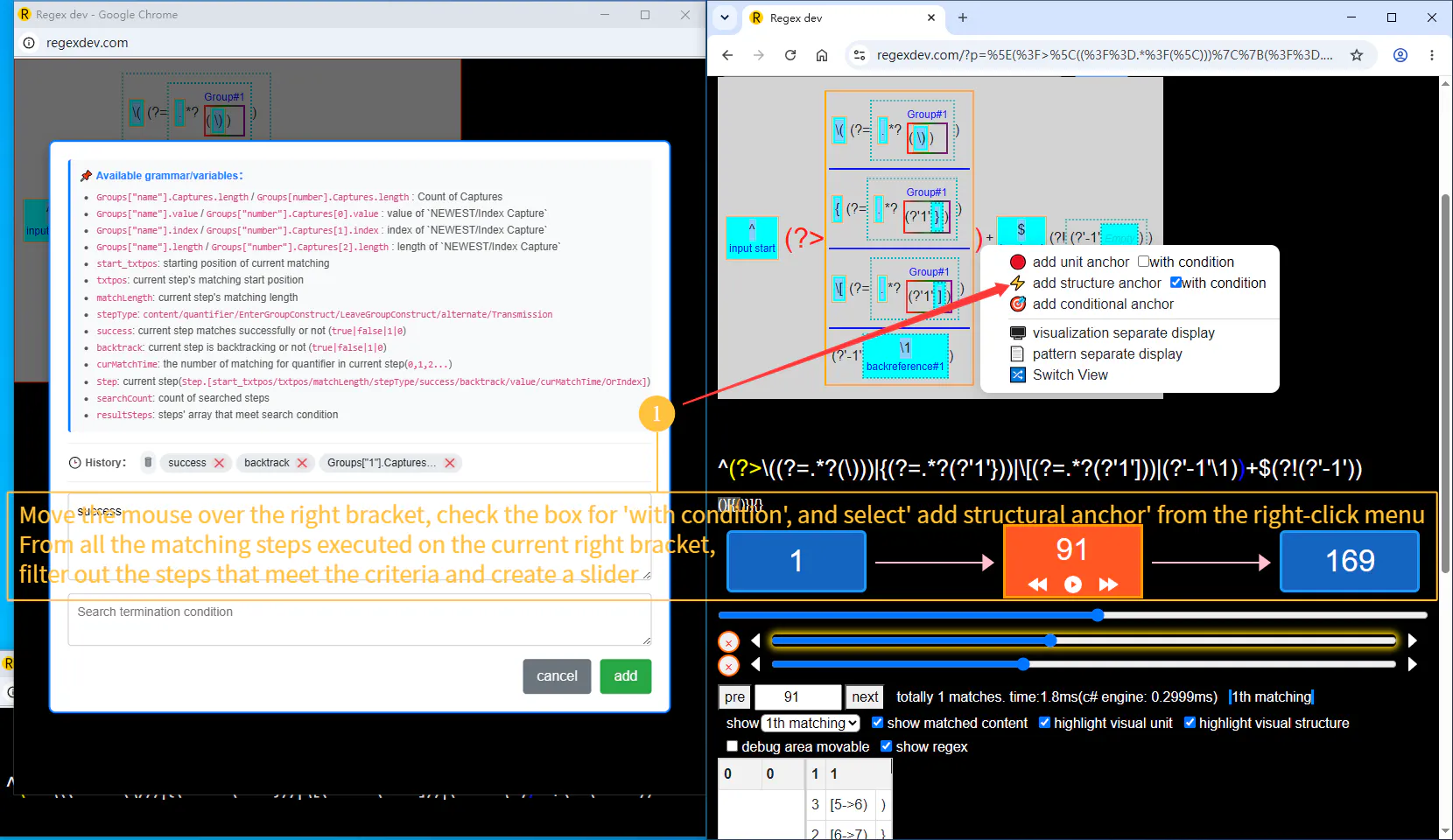Viewport: 1453px width, 840px height.
Task: Open a new tab with the plus button
Action: pos(963,17)
